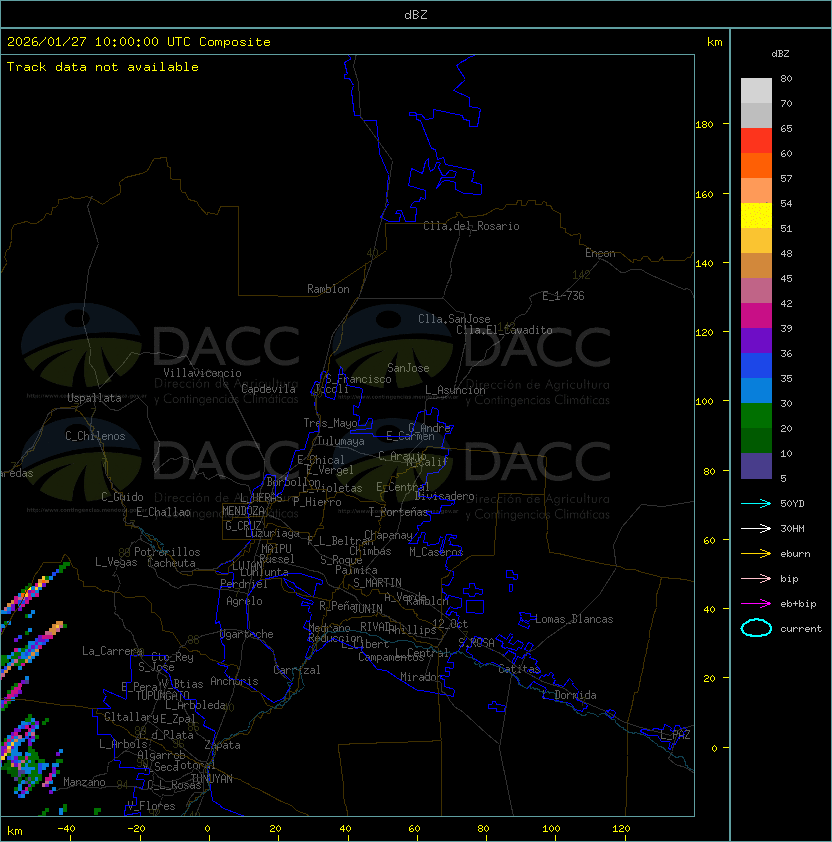This screenshot has height=842, width=832.
Task: Click the 'S_MARTIN' map label
Action: tap(378, 583)
